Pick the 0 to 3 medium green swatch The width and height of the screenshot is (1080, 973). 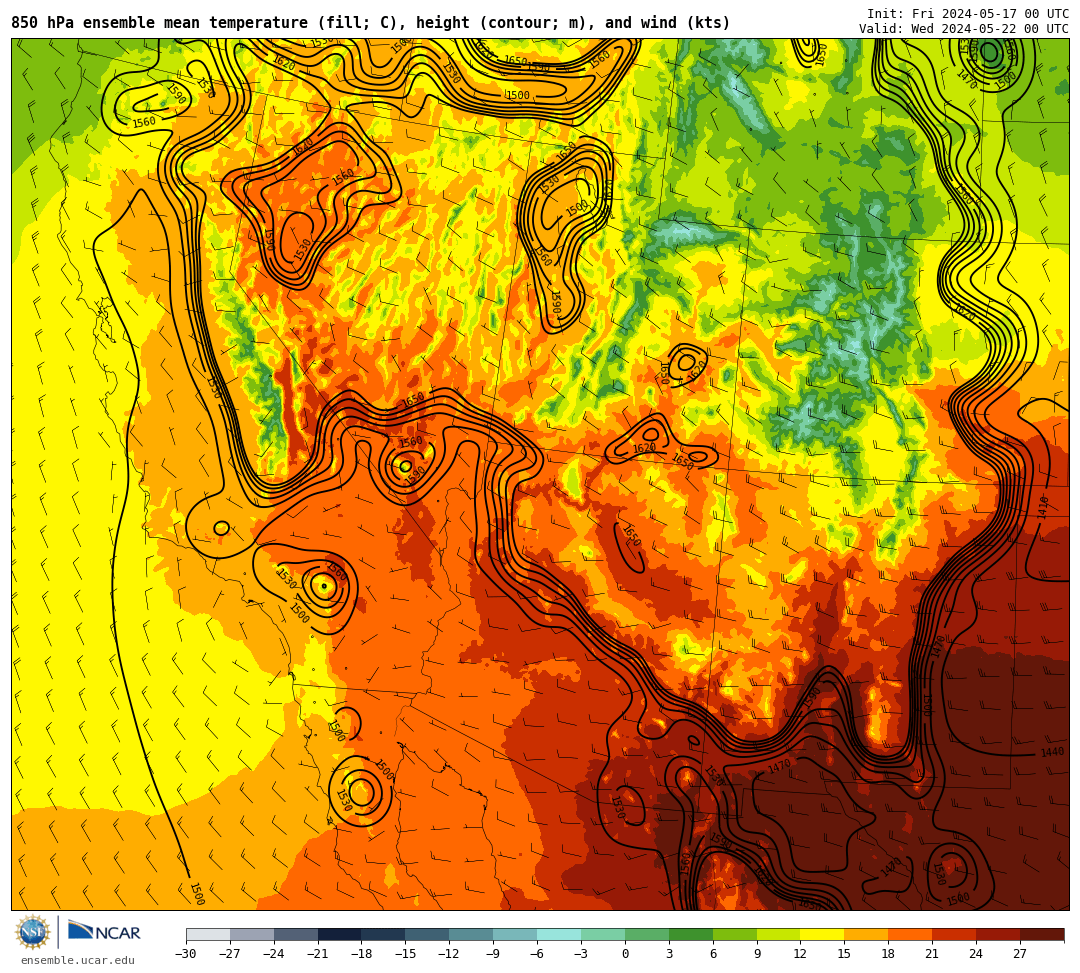click(647, 934)
